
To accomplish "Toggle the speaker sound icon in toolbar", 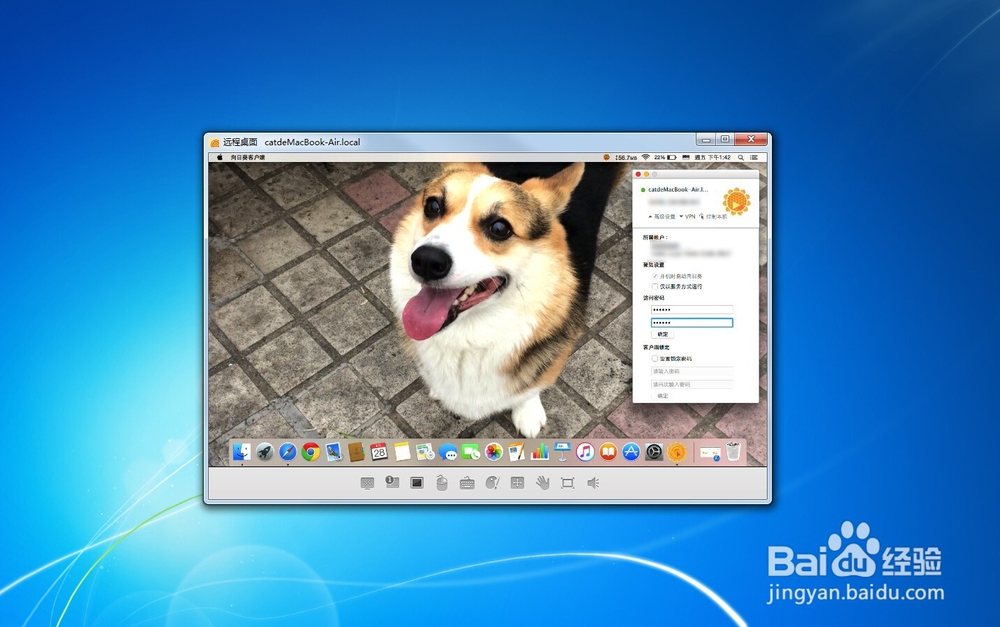I will coord(593,483).
